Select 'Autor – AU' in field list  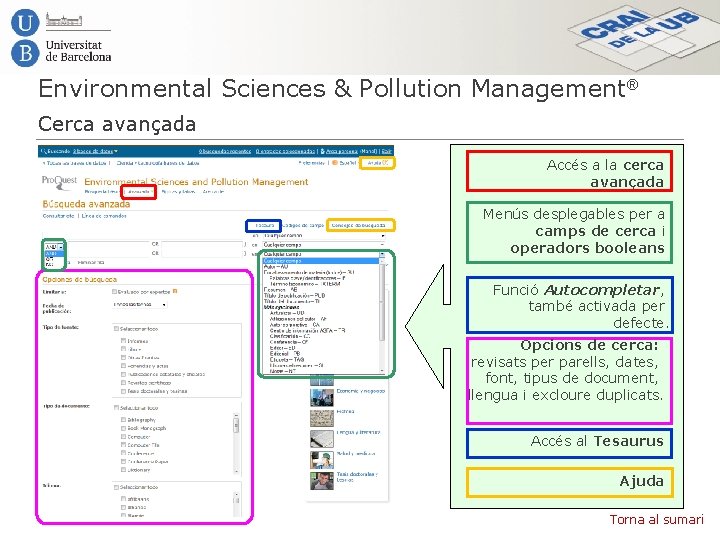[276, 266]
